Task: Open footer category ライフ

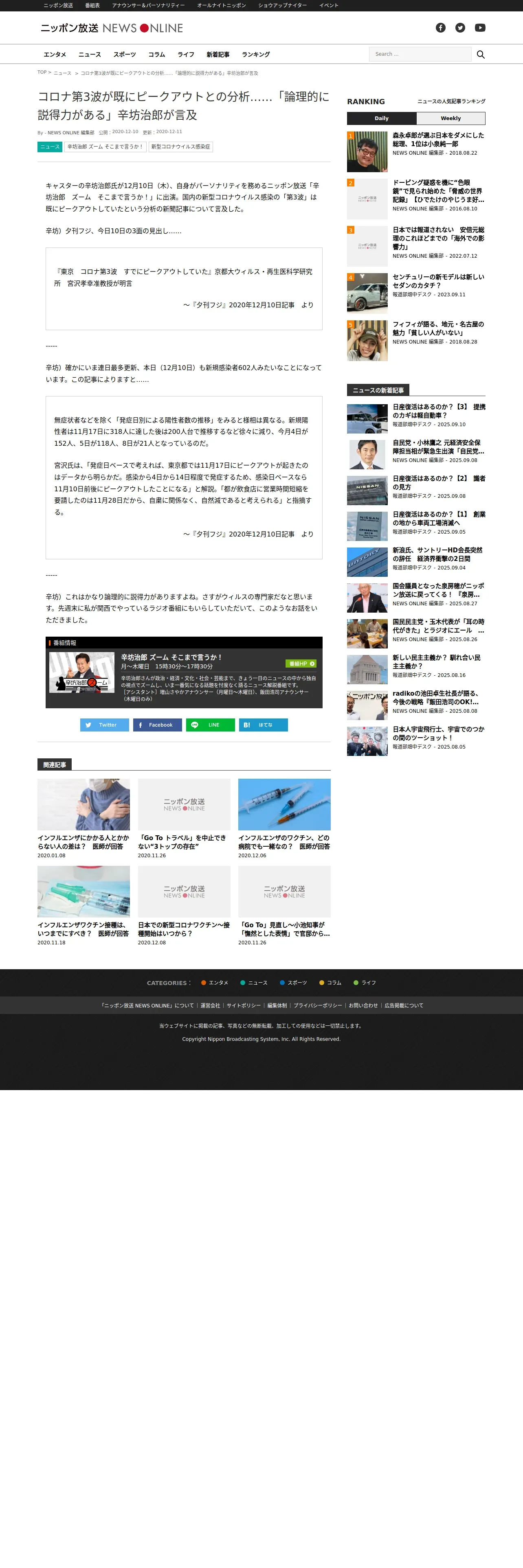Action: (365, 983)
